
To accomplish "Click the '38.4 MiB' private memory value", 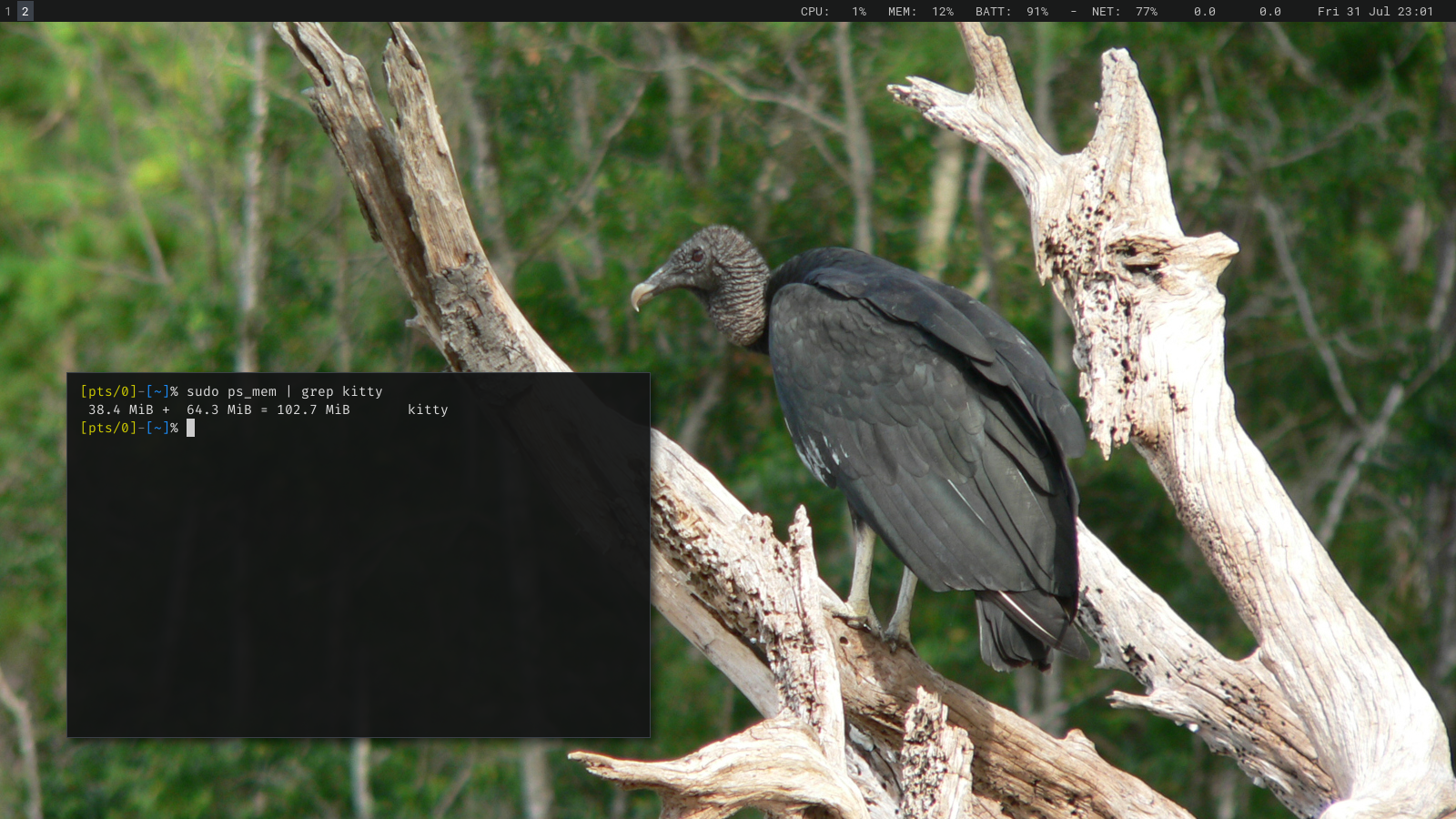I will pos(121,409).
